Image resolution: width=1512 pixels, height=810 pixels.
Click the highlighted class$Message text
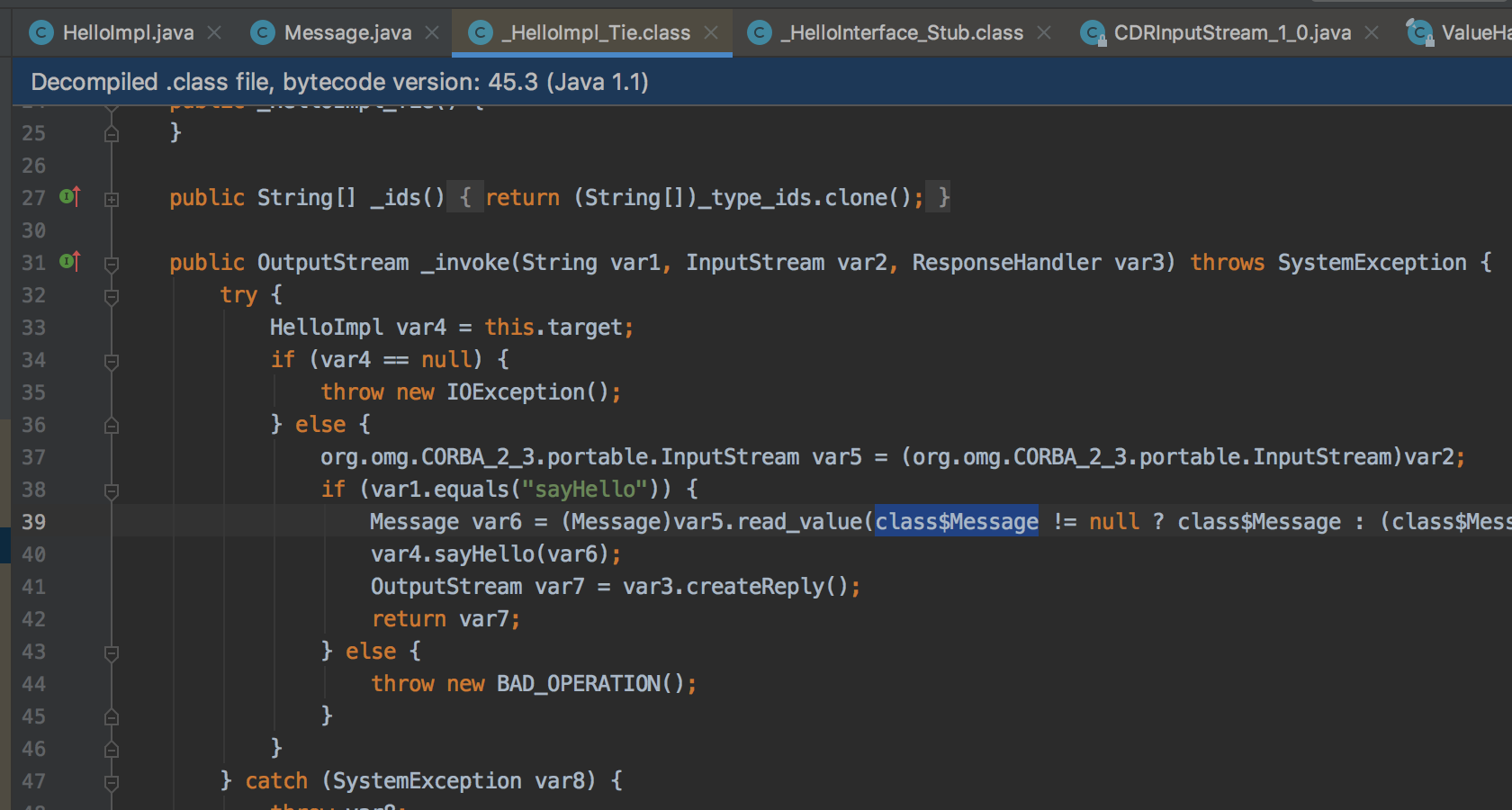957,521
